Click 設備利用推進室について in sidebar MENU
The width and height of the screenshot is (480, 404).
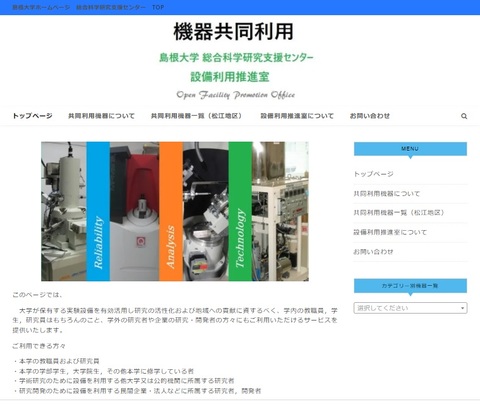(390, 232)
